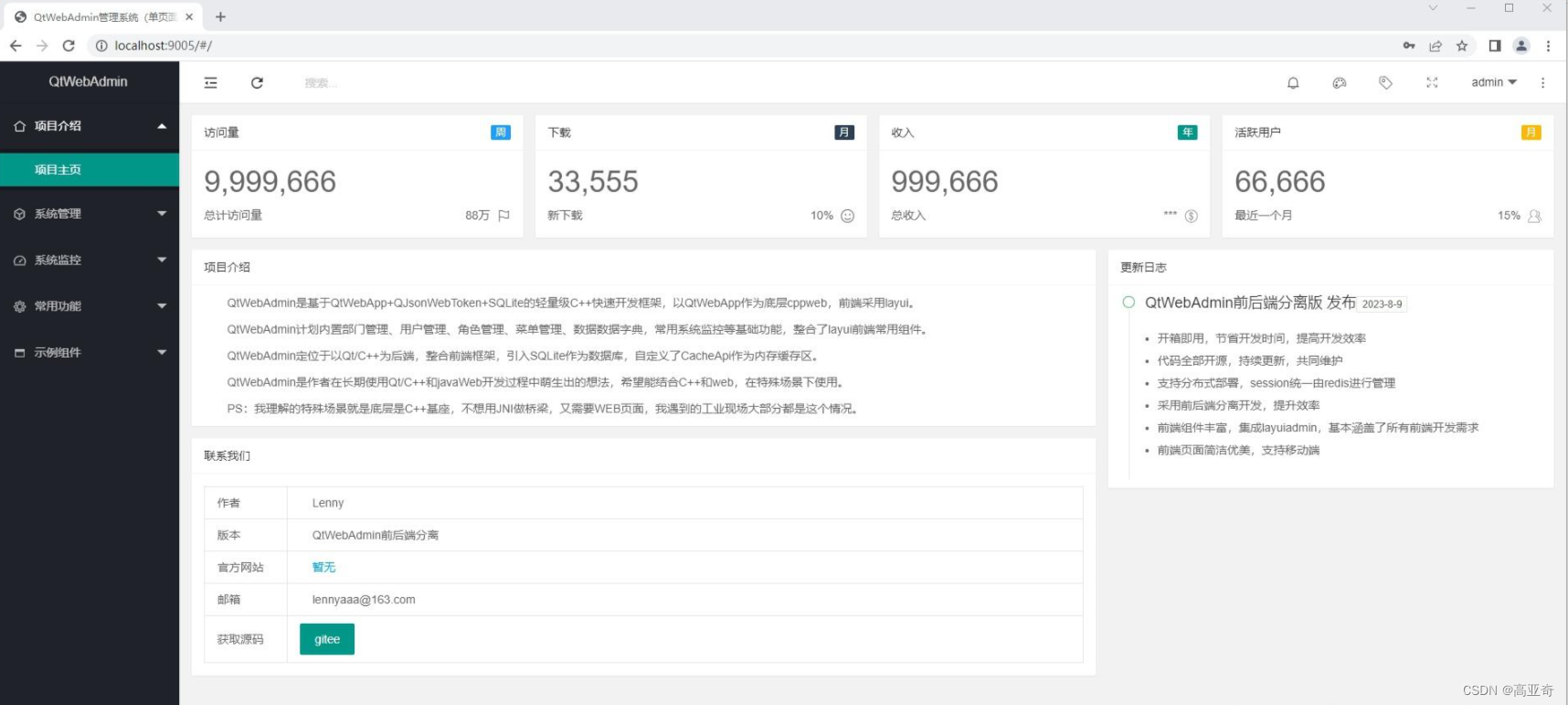Click the 更新日志 panel header
1568x705 pixels.
point(1330,268)
